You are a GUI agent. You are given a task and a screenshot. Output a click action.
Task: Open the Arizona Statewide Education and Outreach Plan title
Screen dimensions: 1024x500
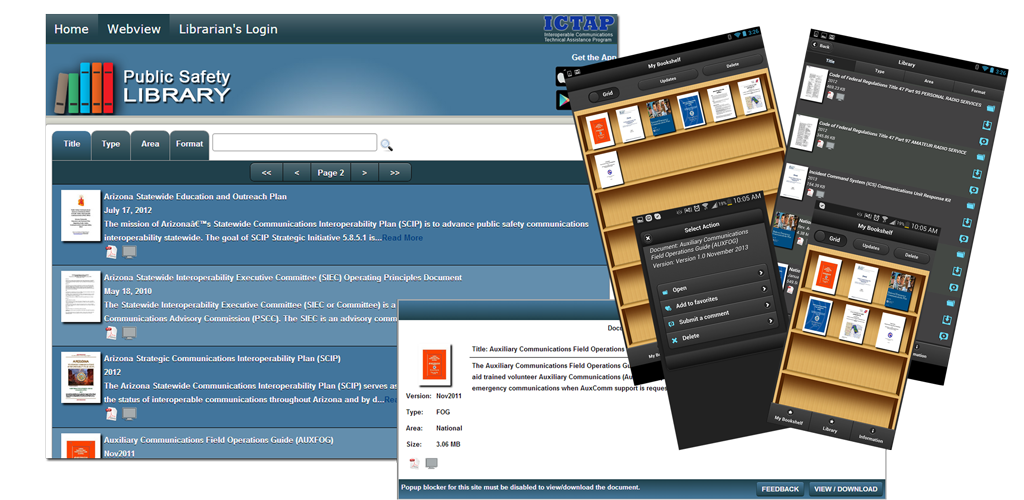pos(195,196)
